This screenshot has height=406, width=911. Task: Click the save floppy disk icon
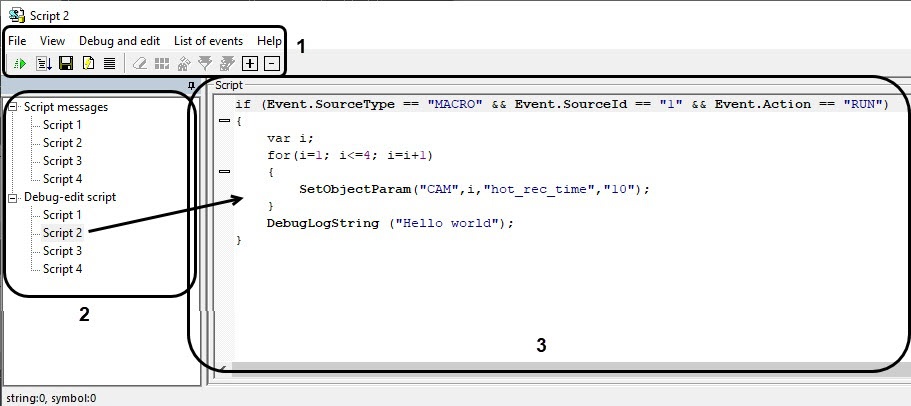coord(65,63)
